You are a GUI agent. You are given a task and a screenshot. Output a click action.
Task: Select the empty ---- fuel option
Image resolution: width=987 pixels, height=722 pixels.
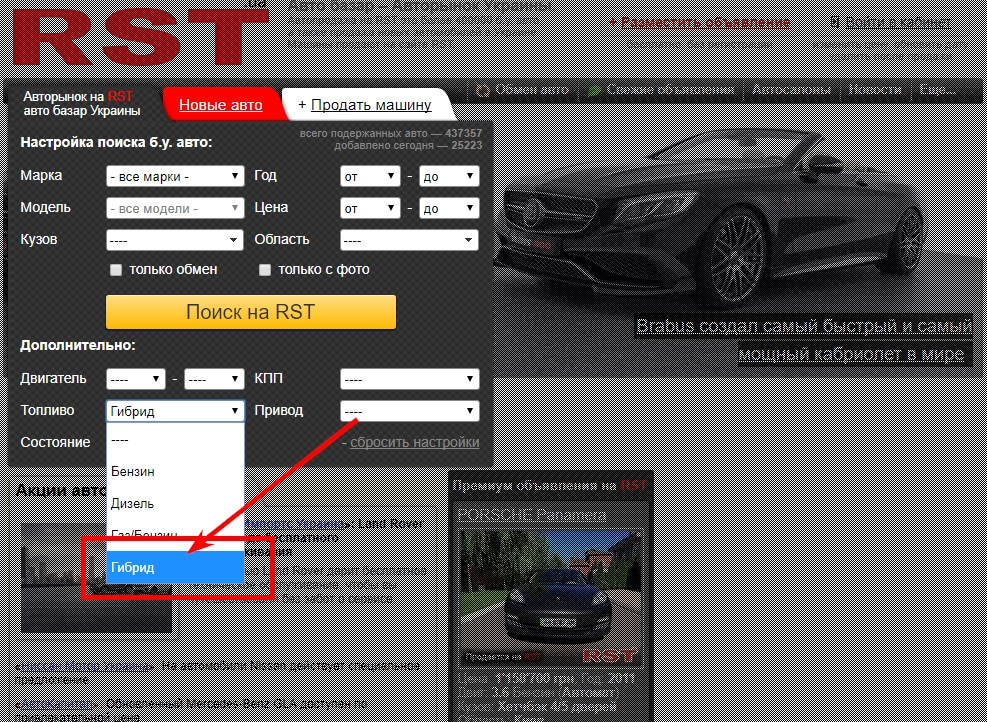coord(175,440)
